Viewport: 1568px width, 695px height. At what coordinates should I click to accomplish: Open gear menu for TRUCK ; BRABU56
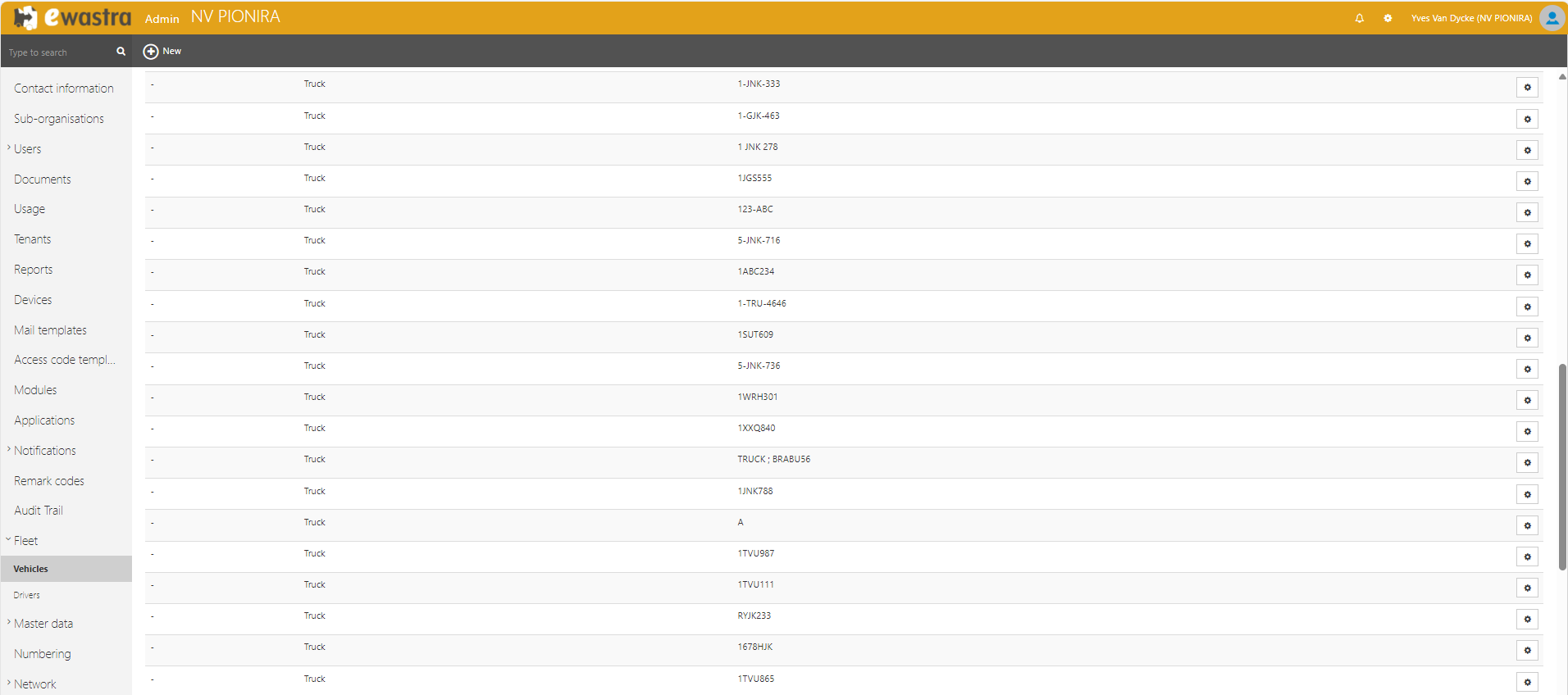(x=1527, y=462)
